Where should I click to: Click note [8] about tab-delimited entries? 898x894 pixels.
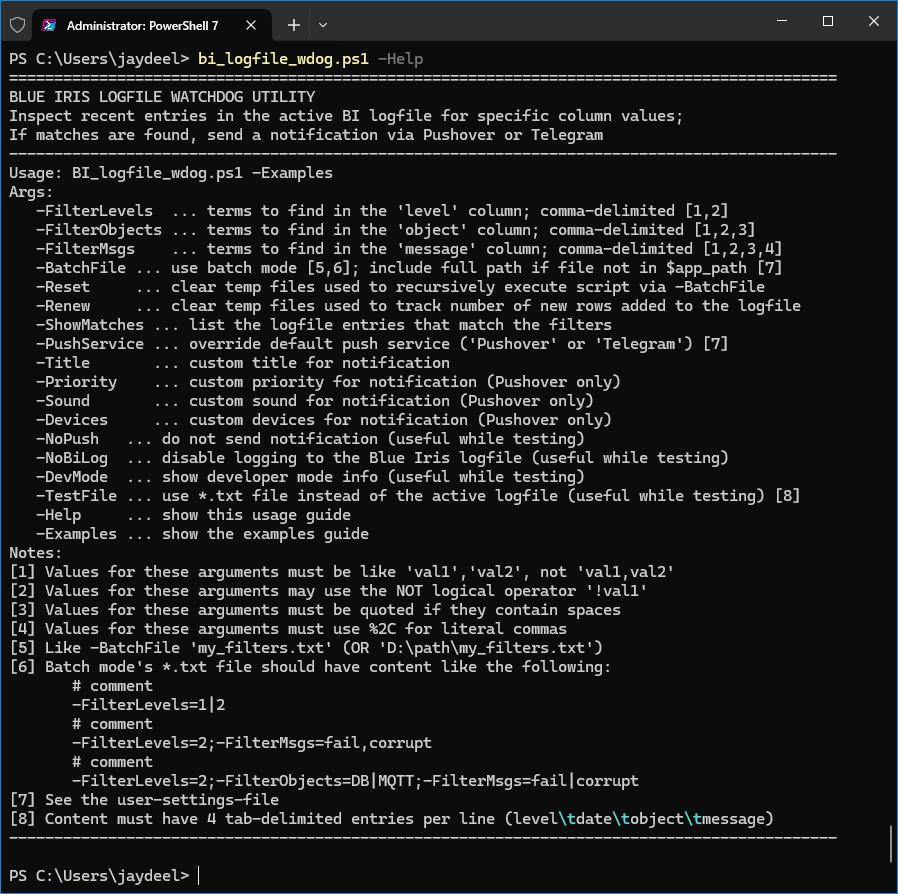pos(392,818)
